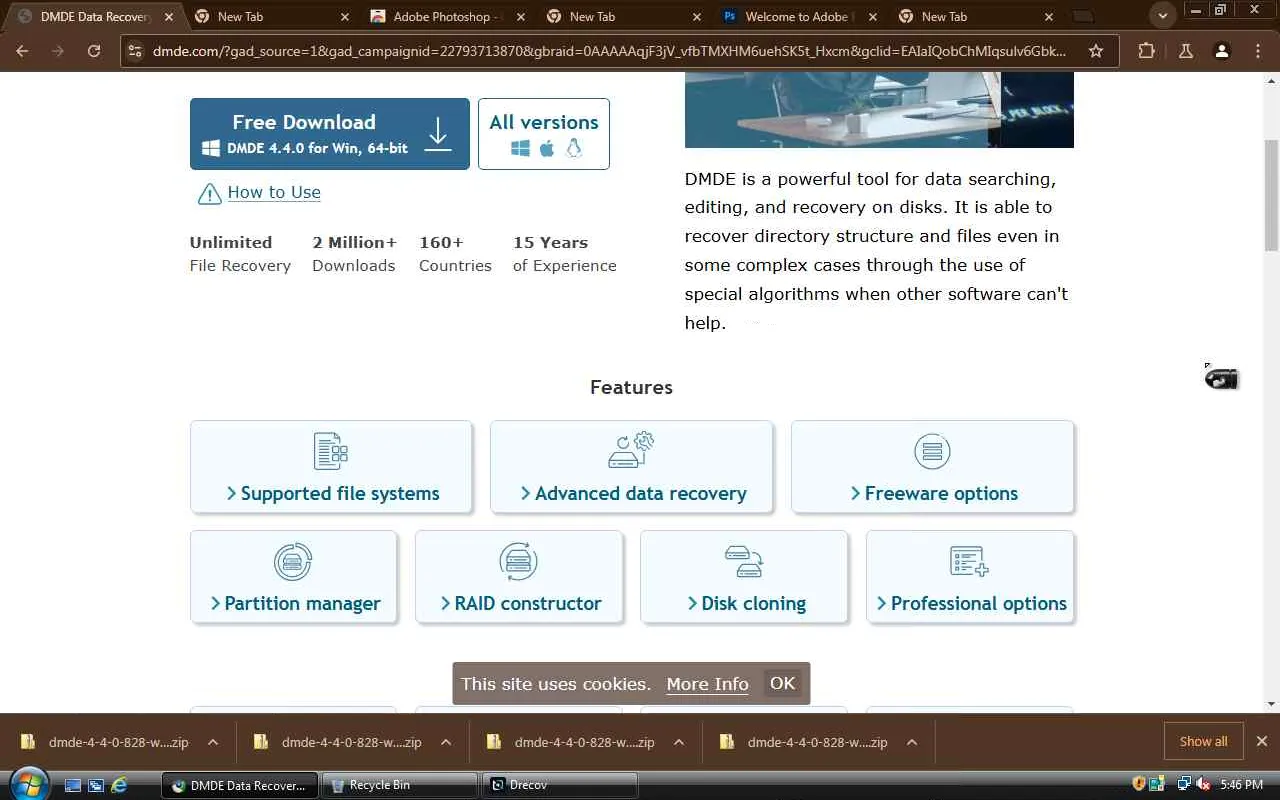The height and width of the screenshot is (800, 1280).
Task: Launch Internet Explorer from quick launch
Action: click(119, 785)
